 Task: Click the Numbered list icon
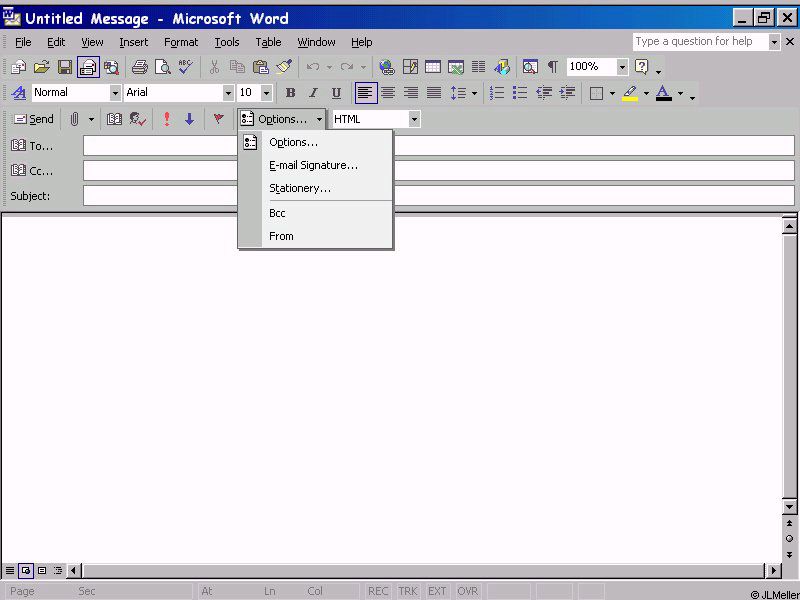click(x=497, y=93)
